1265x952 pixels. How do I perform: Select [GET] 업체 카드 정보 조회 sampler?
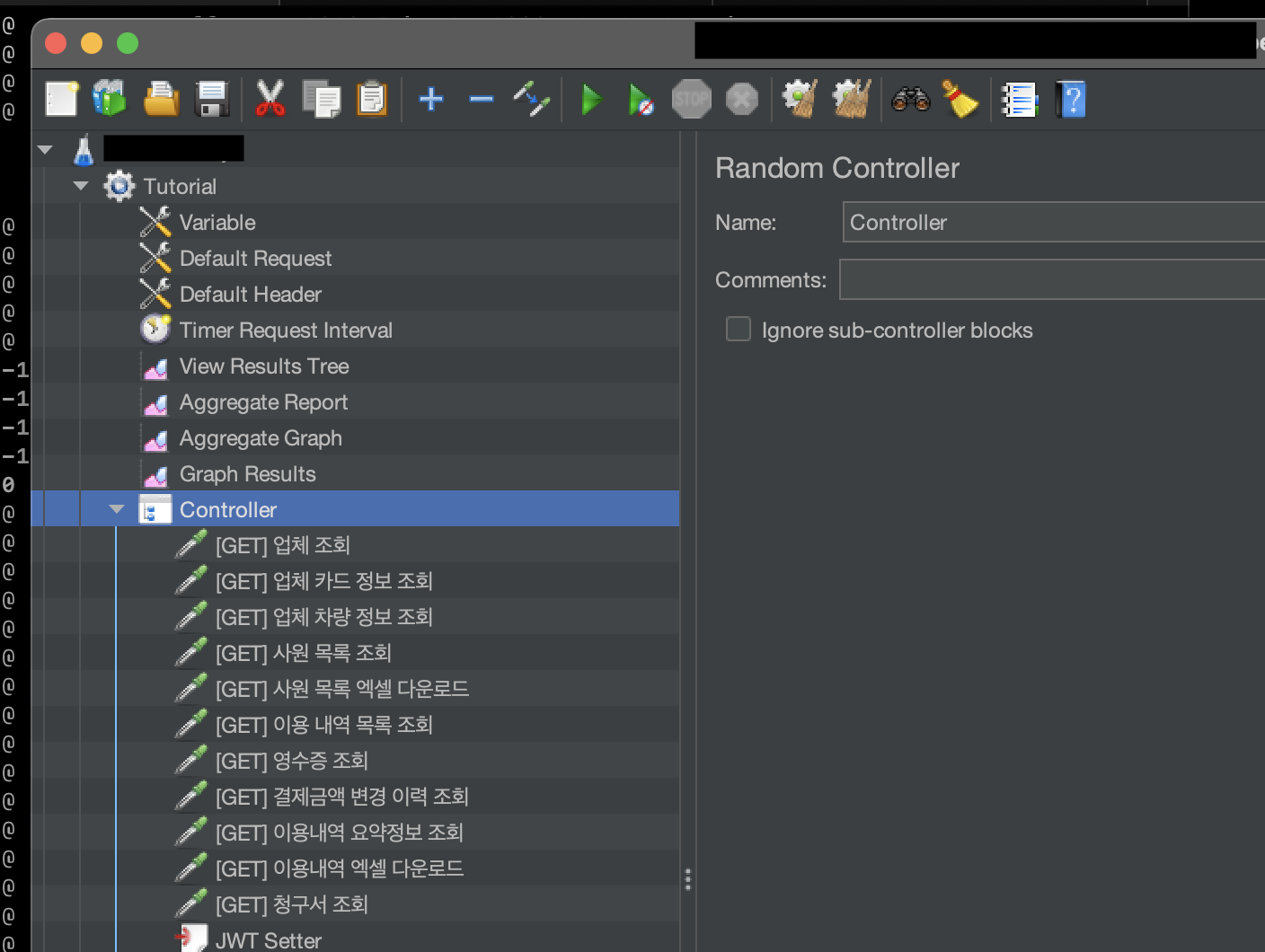tap(323, 581)
